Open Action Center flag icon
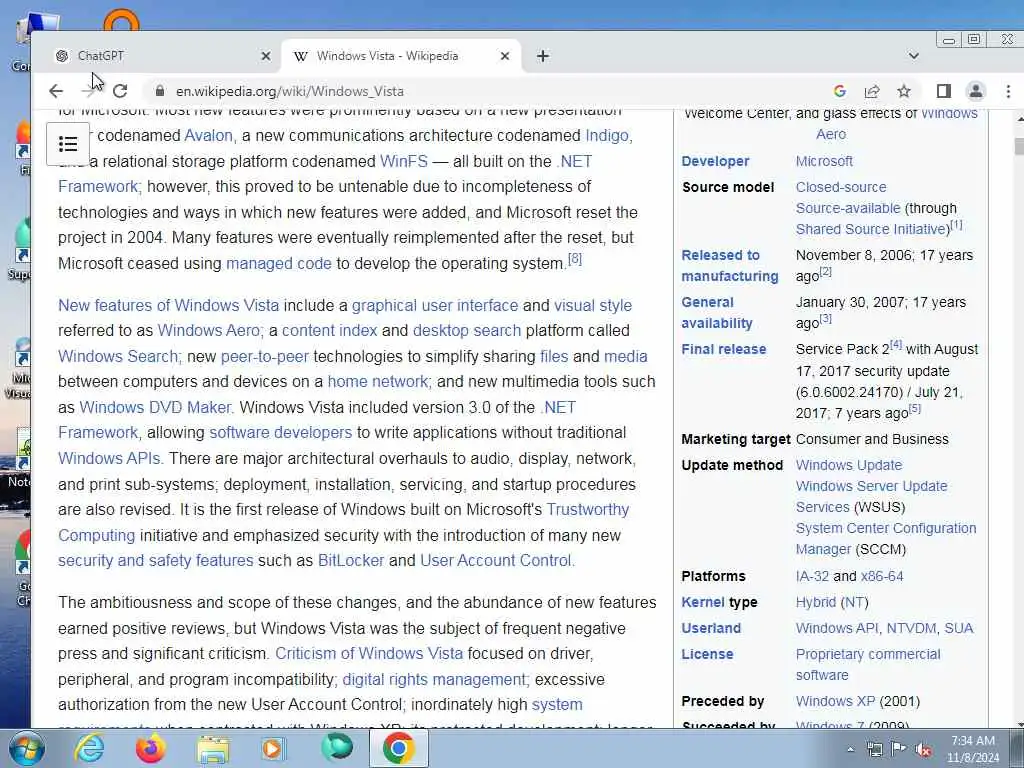 point(899,749)
